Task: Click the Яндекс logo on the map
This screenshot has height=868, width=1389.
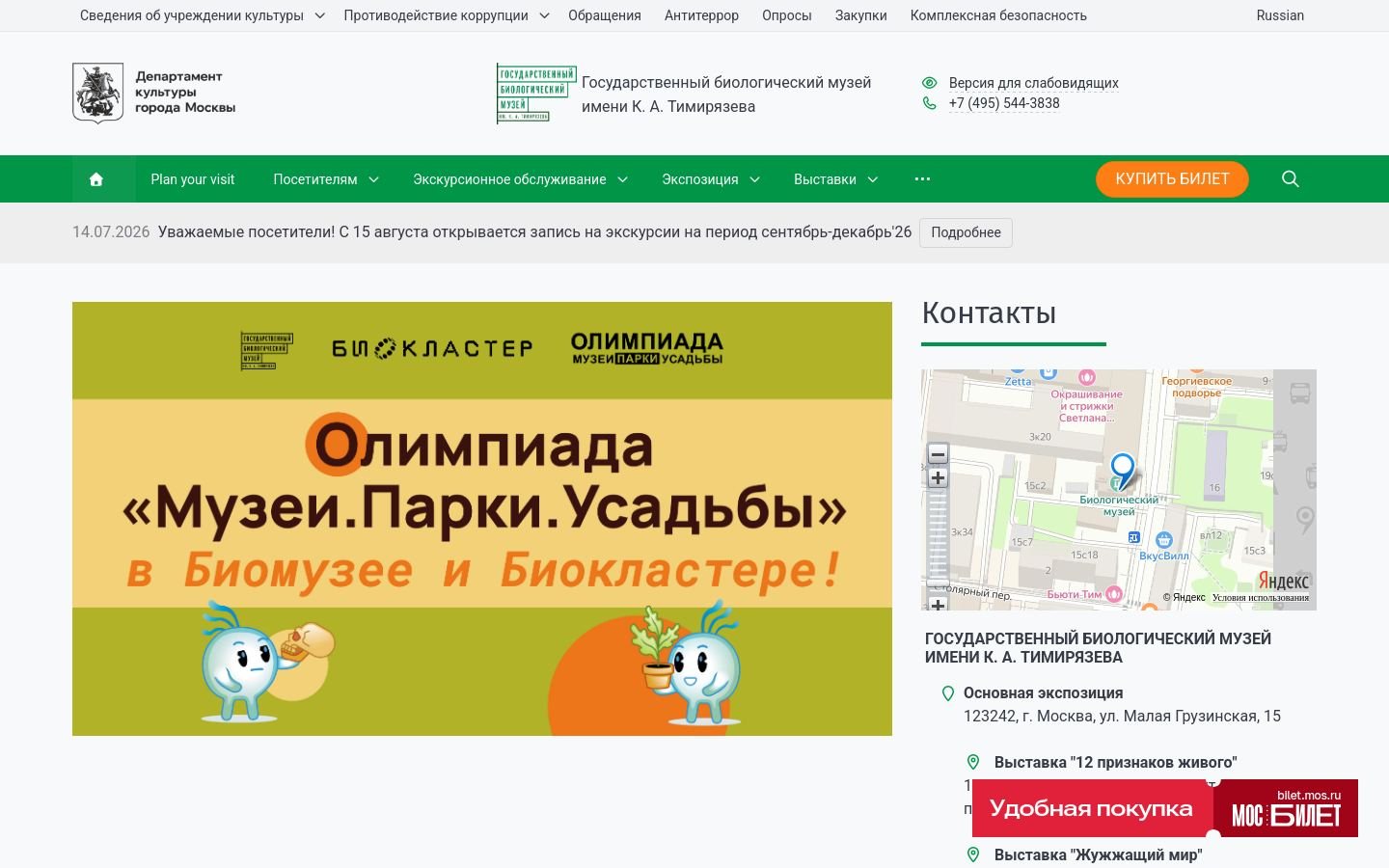Action: click(1284, 581)
